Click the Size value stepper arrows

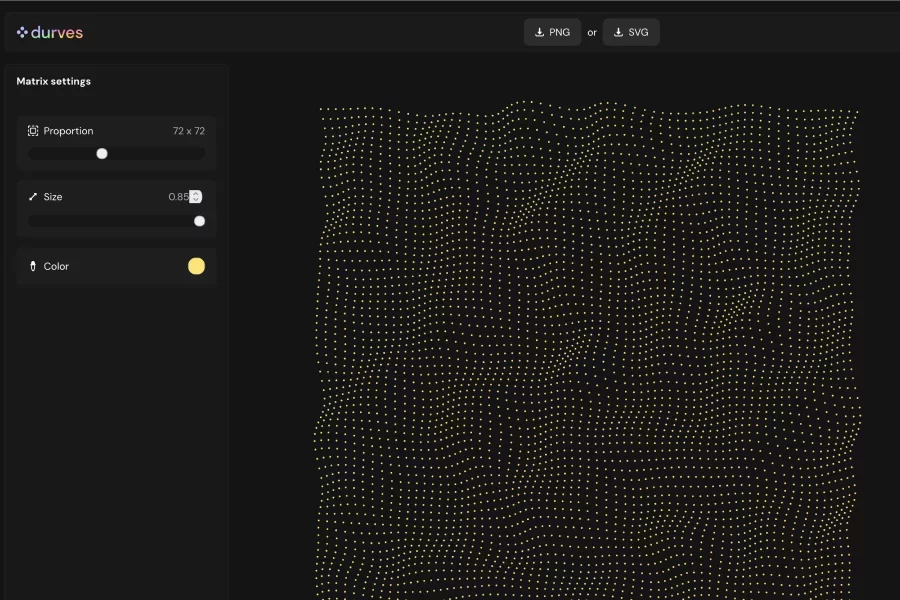196,196
